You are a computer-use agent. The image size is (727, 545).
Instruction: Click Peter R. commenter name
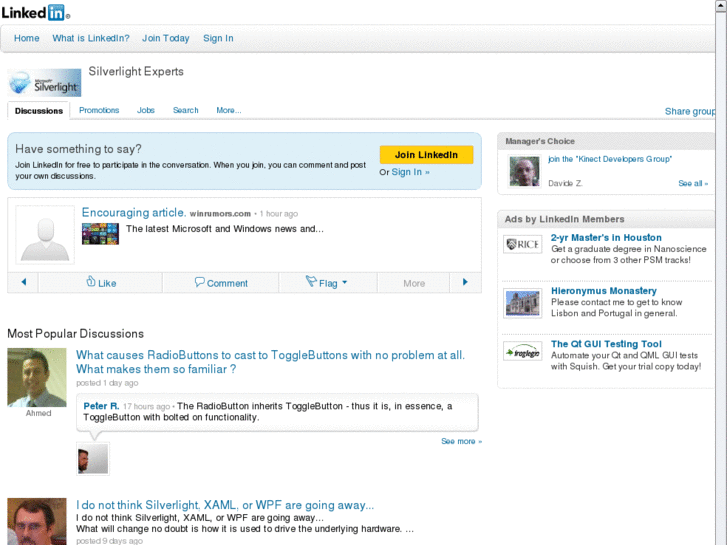[x=101, y=406]
